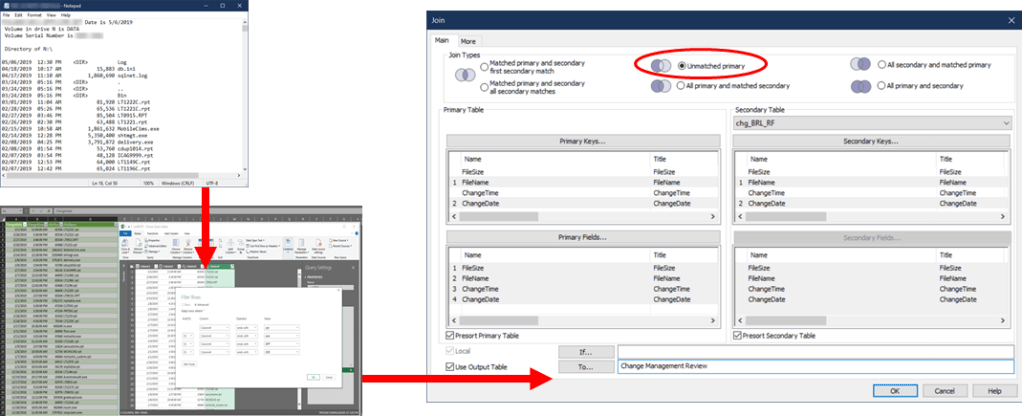Click the Help button in Join dialog
This screenshot has height=416, width=1022.
point(994,391)
